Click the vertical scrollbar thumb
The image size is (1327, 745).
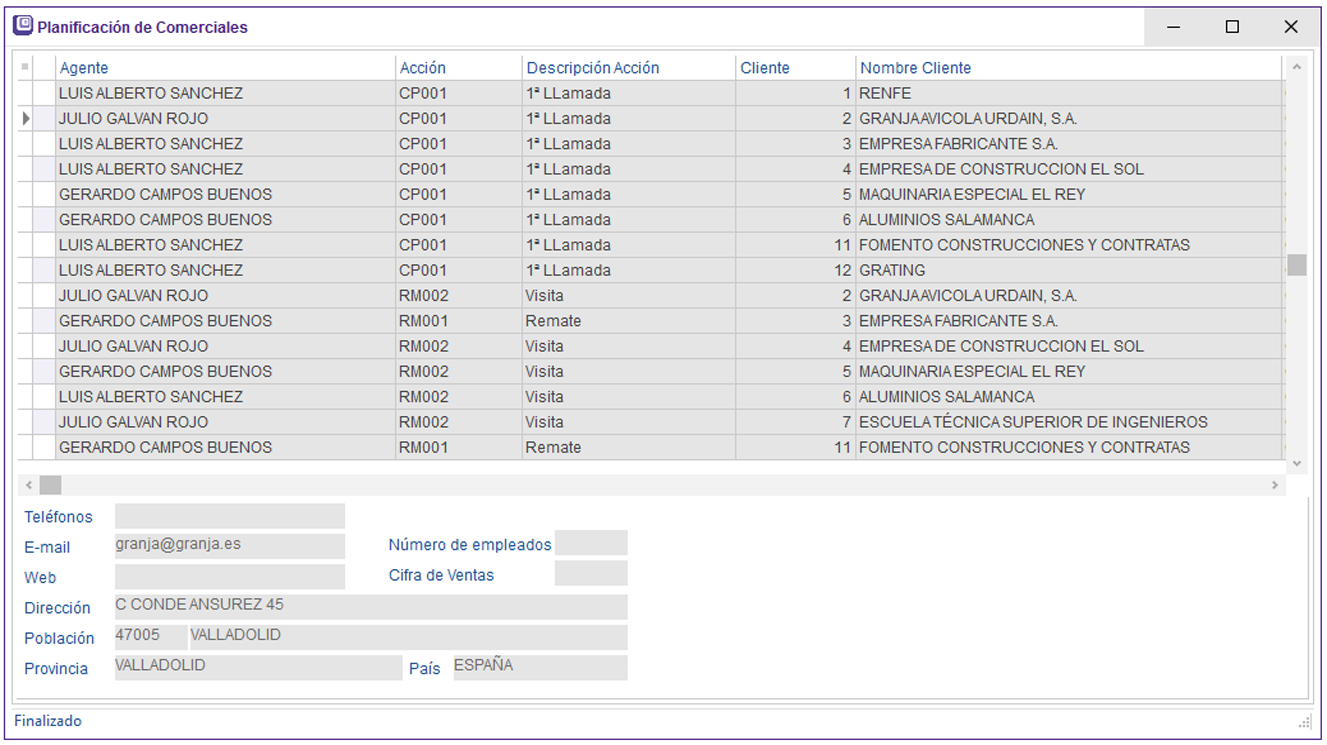pos(1297,264)
